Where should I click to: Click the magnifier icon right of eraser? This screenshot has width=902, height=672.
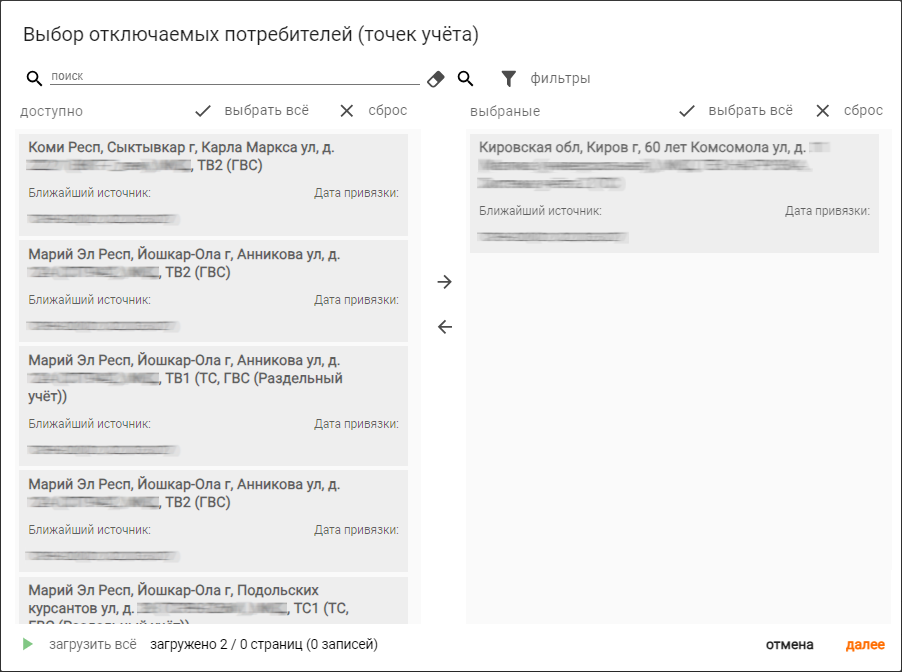click(465, 78)
